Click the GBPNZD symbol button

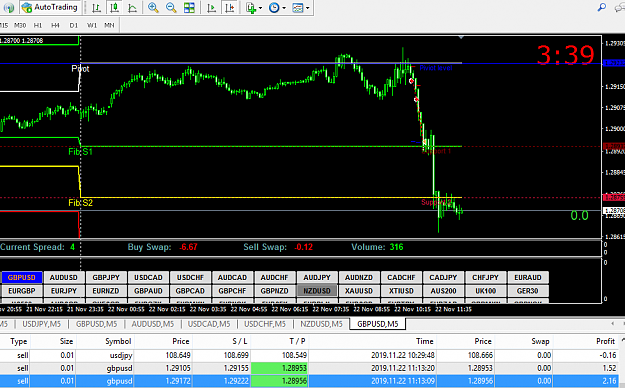275,291
